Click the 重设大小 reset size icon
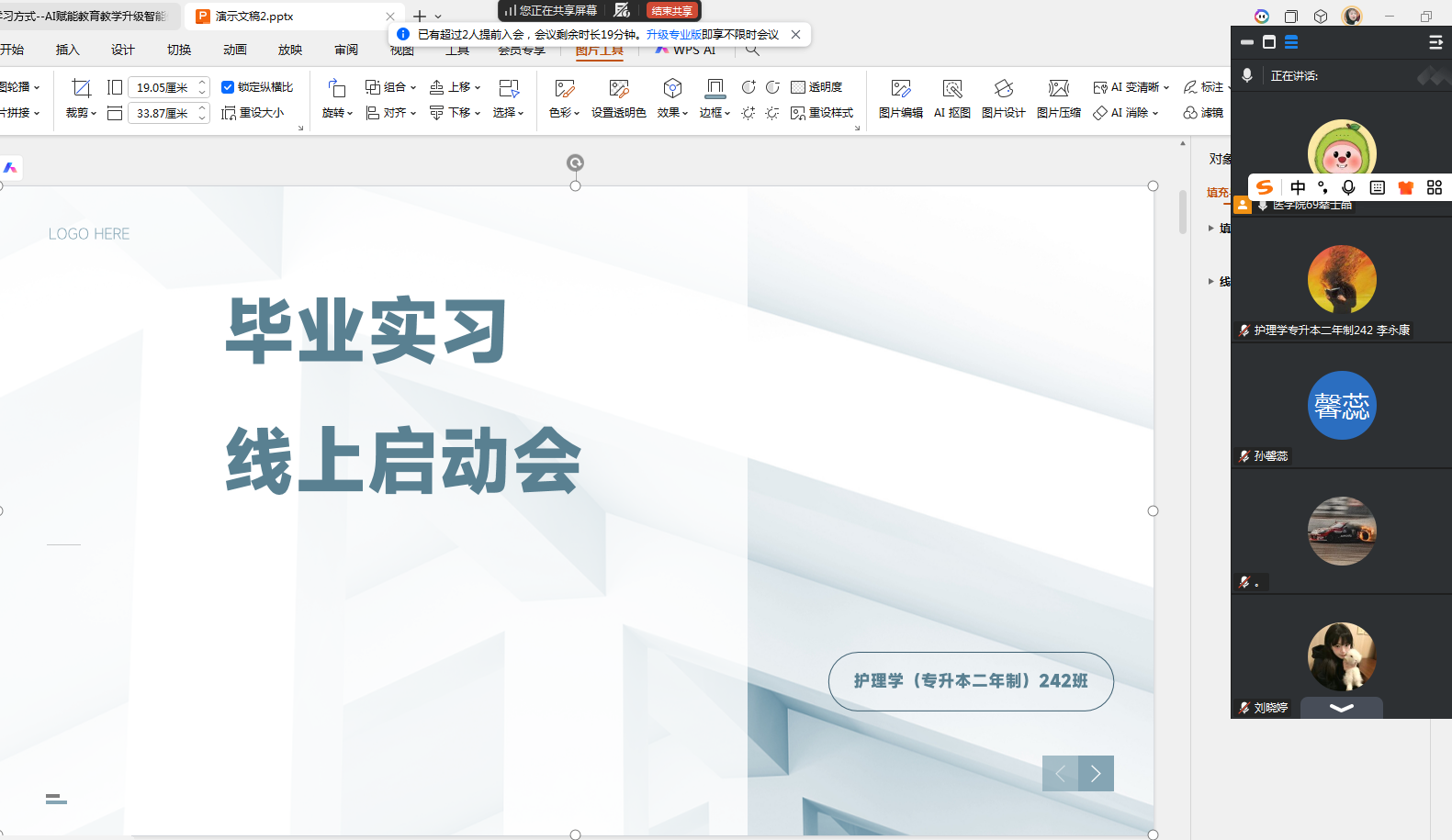Screen dimensions: 1452x840 pos(253,113)
